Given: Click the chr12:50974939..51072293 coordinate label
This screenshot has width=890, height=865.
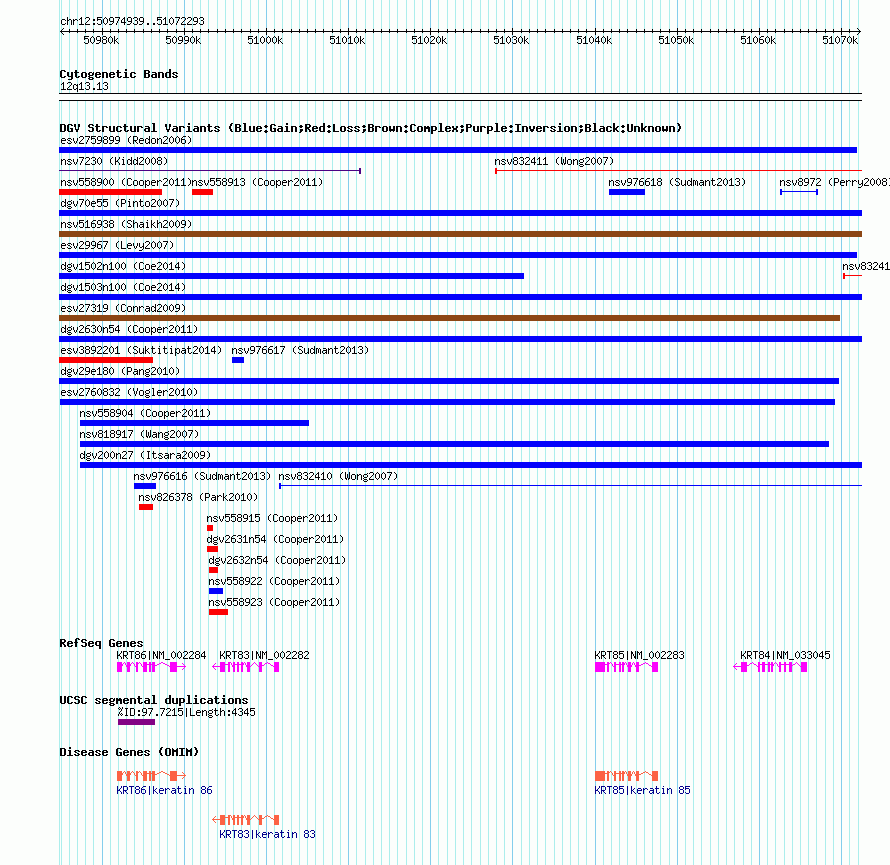Looking at the screenshot, I should [x=132, y=22].
